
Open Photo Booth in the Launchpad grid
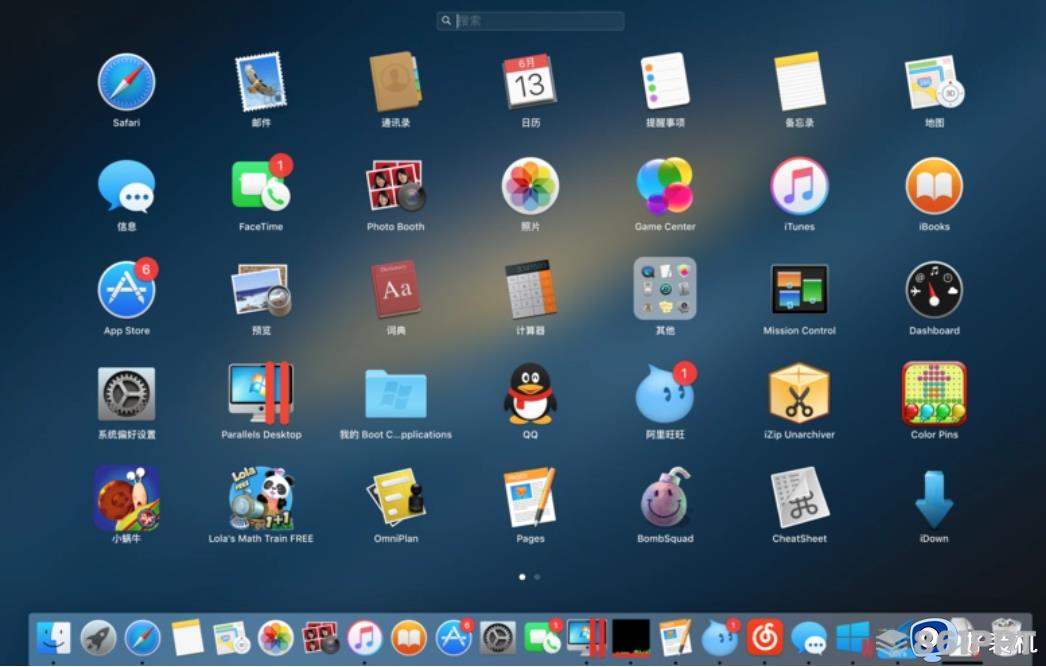[x=396, y=185]
